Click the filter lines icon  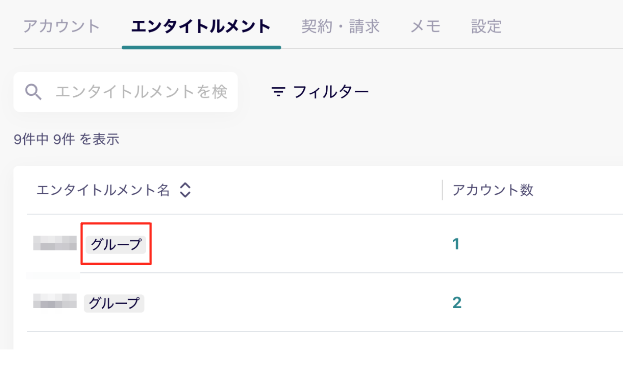(x=278, y=92)
